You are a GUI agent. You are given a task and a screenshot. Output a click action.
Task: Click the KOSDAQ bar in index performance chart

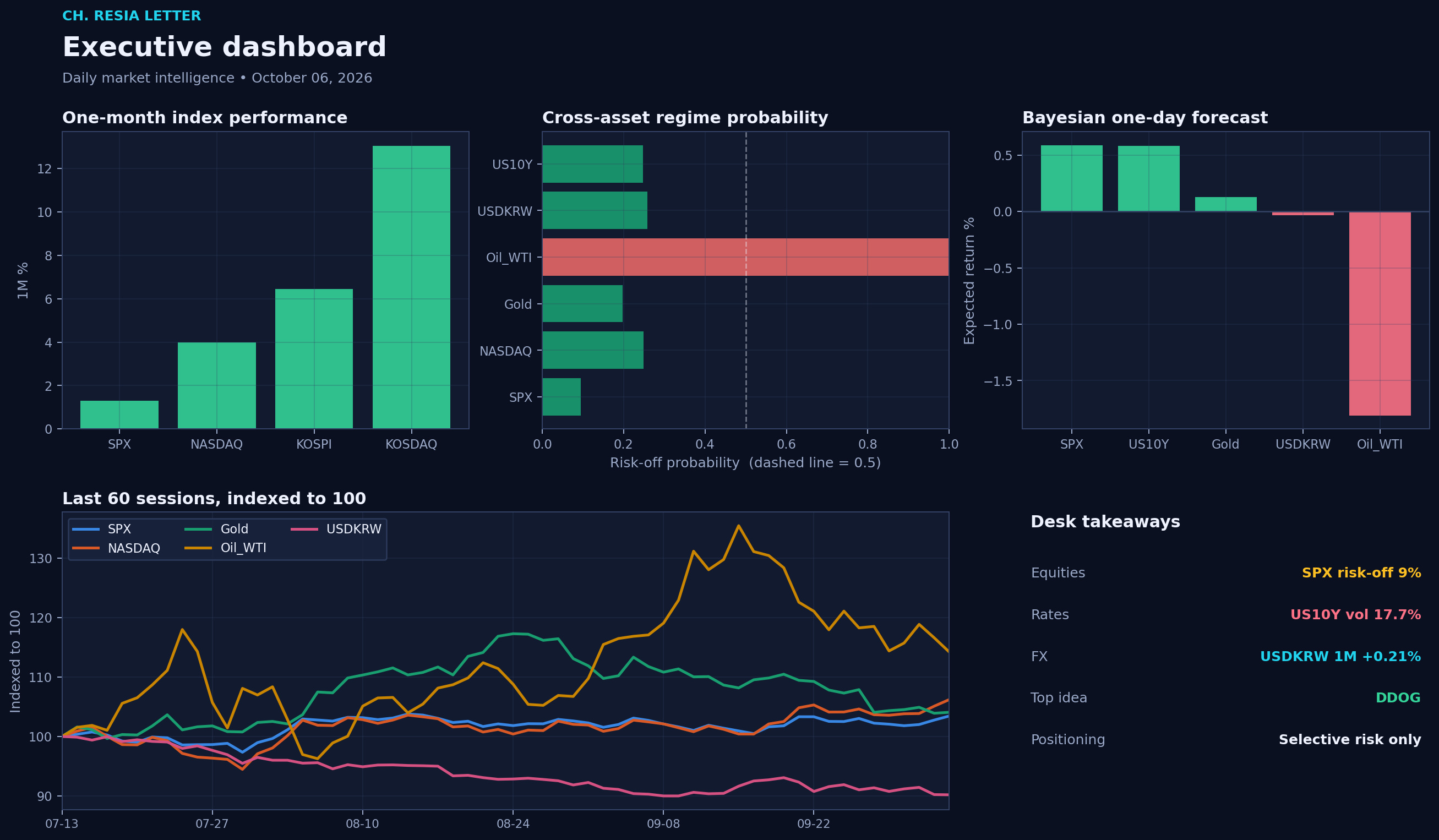tap(411, 287)
